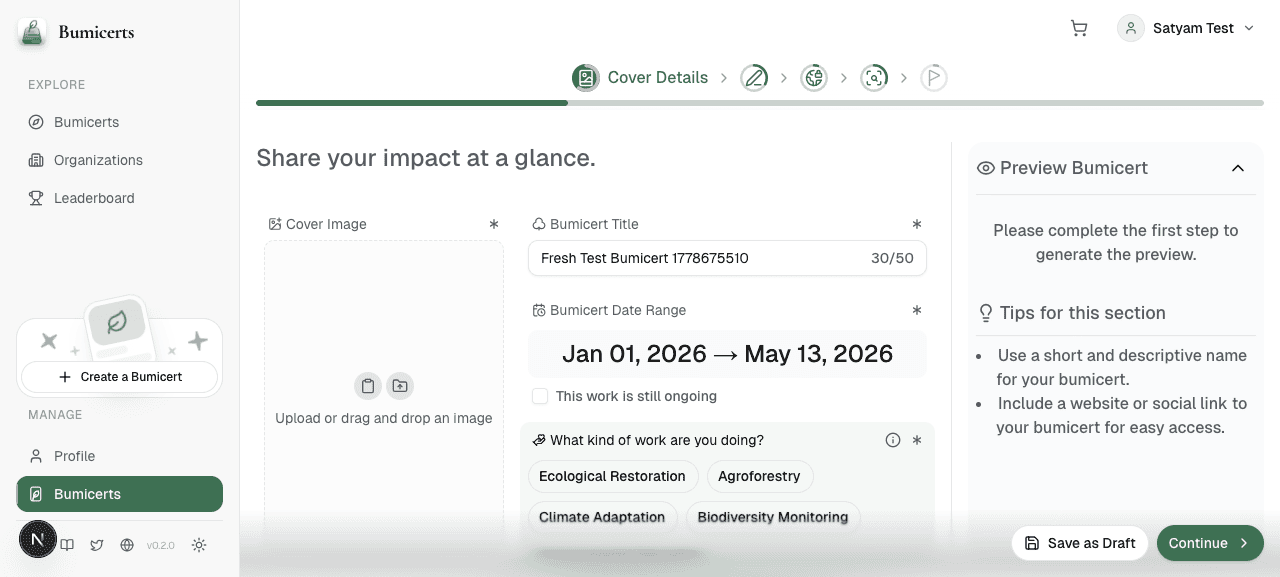Open the Satyam Test account dropdown
Screen dimensions: 1280x577
1186,28
